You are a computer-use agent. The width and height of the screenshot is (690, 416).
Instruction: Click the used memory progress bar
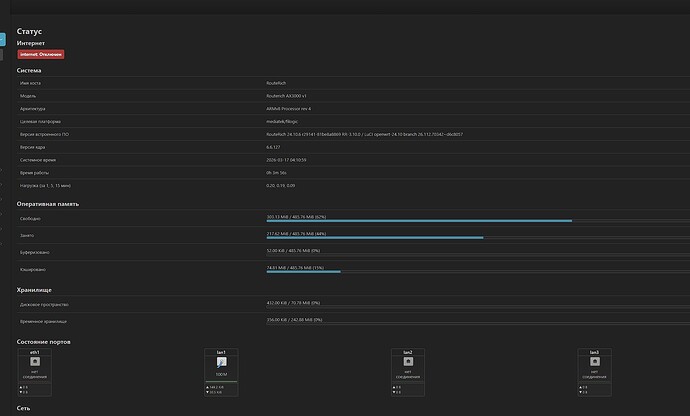point(478,238)
